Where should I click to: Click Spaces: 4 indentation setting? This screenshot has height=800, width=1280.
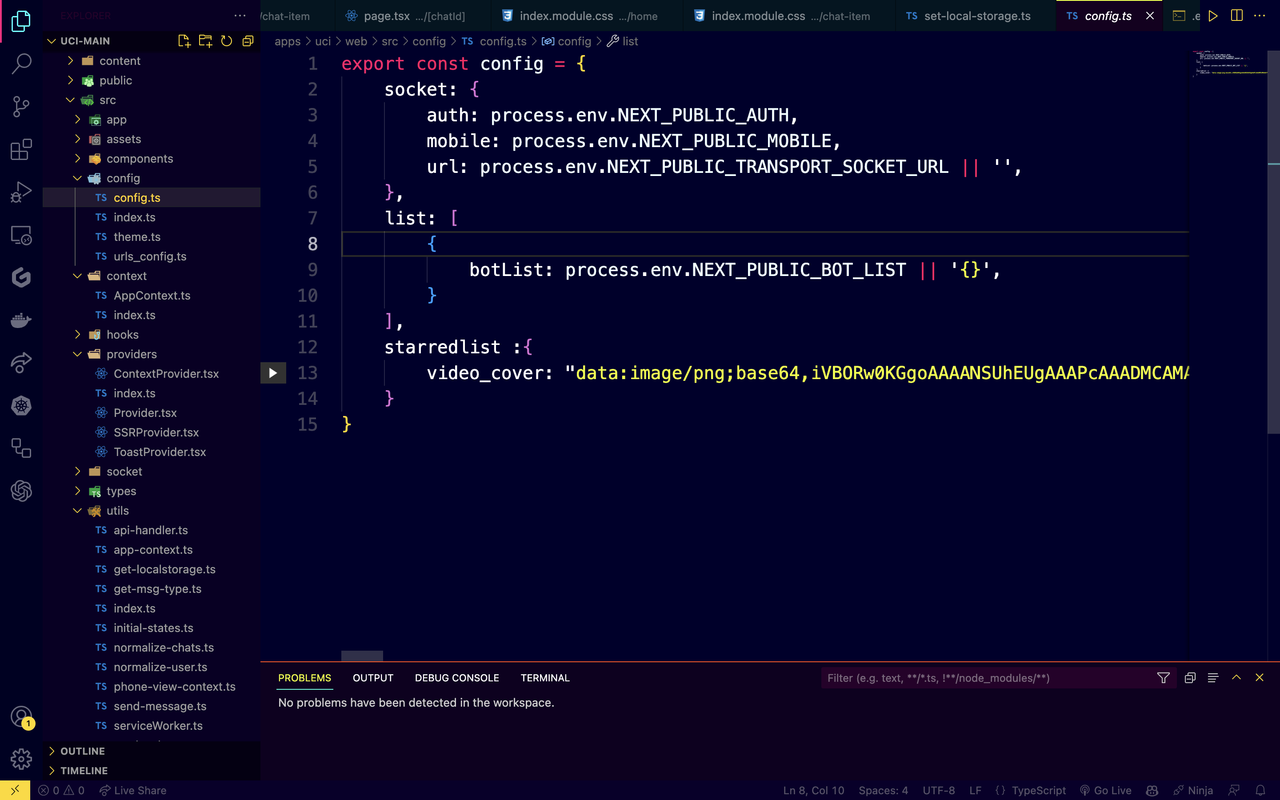click(x=883, y=790)
